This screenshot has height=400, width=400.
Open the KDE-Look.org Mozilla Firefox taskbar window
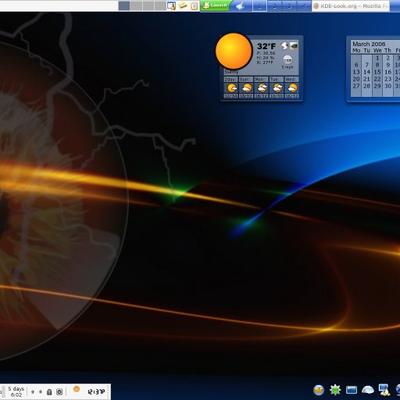pyautogui.click(x=351, y=6)
